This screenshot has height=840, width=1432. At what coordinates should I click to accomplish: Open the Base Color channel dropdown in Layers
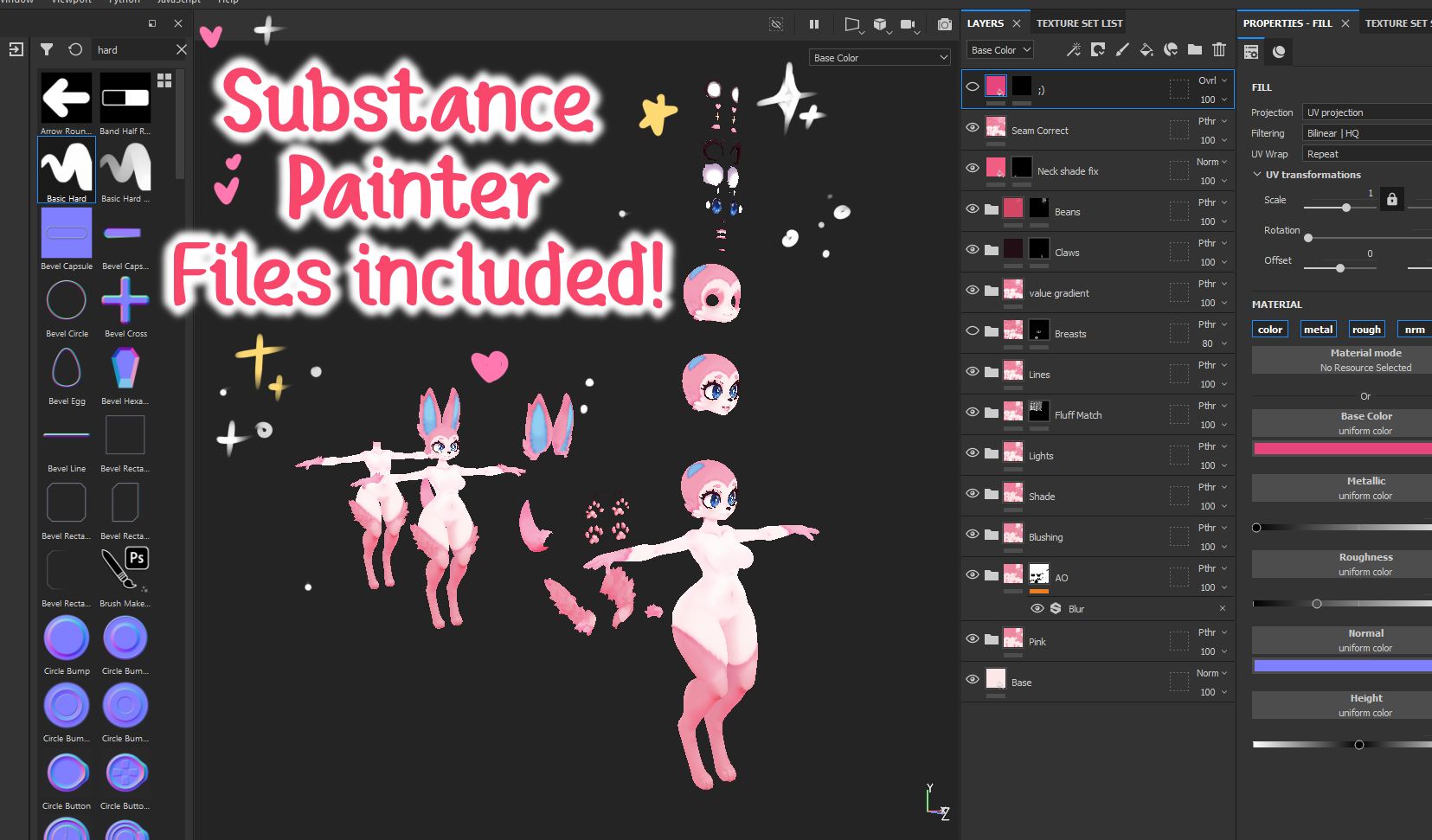(1000, 50)
